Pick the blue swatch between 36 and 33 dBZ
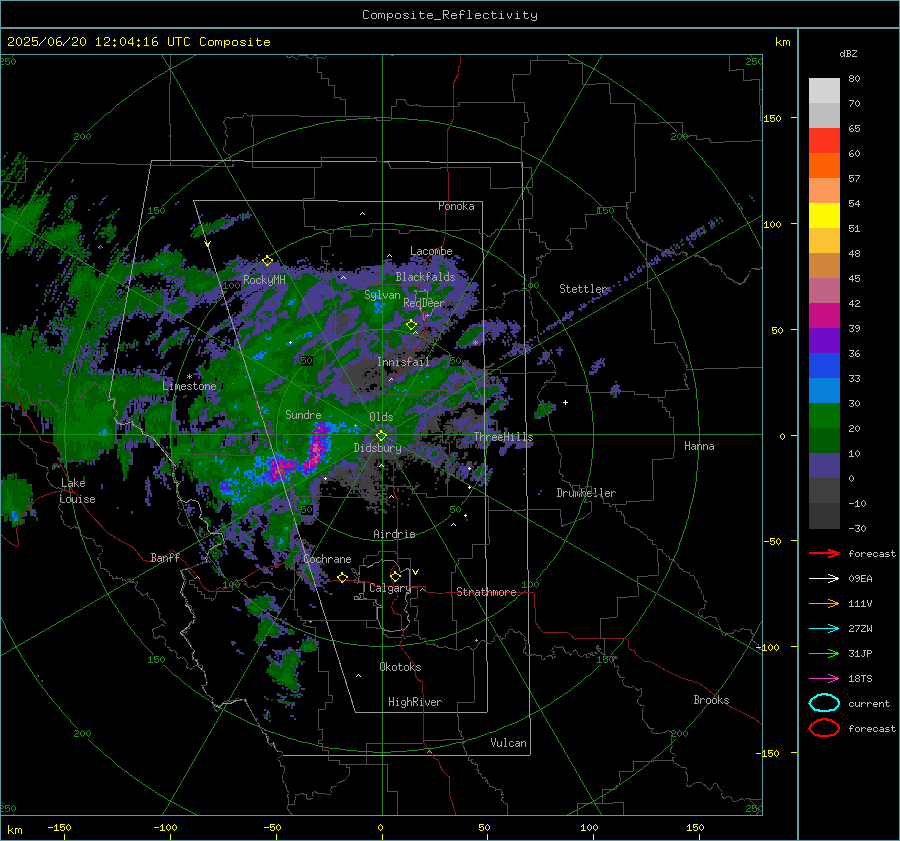900x841 pixels. [x=824, y=366]
